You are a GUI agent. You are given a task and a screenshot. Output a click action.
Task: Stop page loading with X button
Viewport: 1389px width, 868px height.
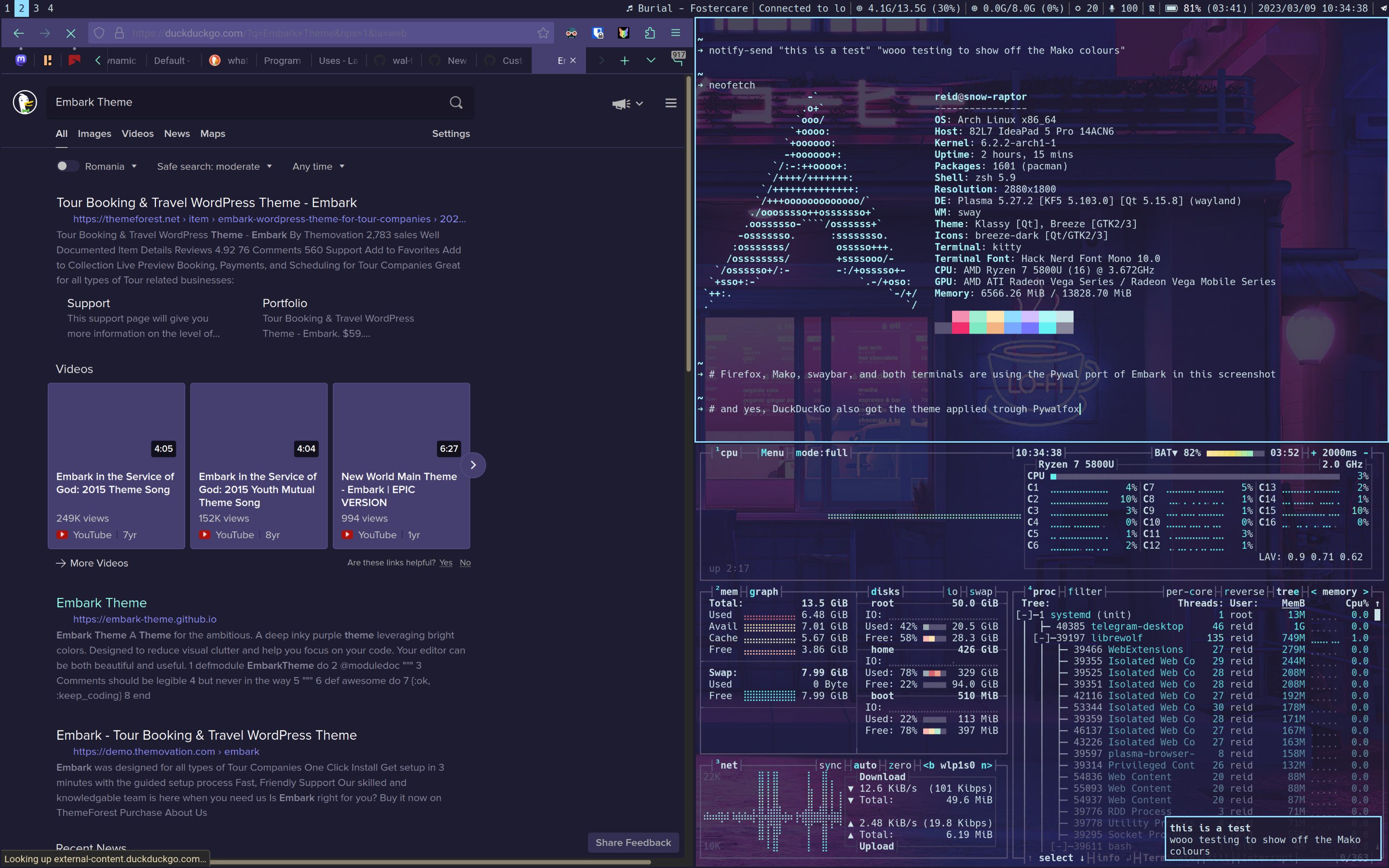coord(70,33)
